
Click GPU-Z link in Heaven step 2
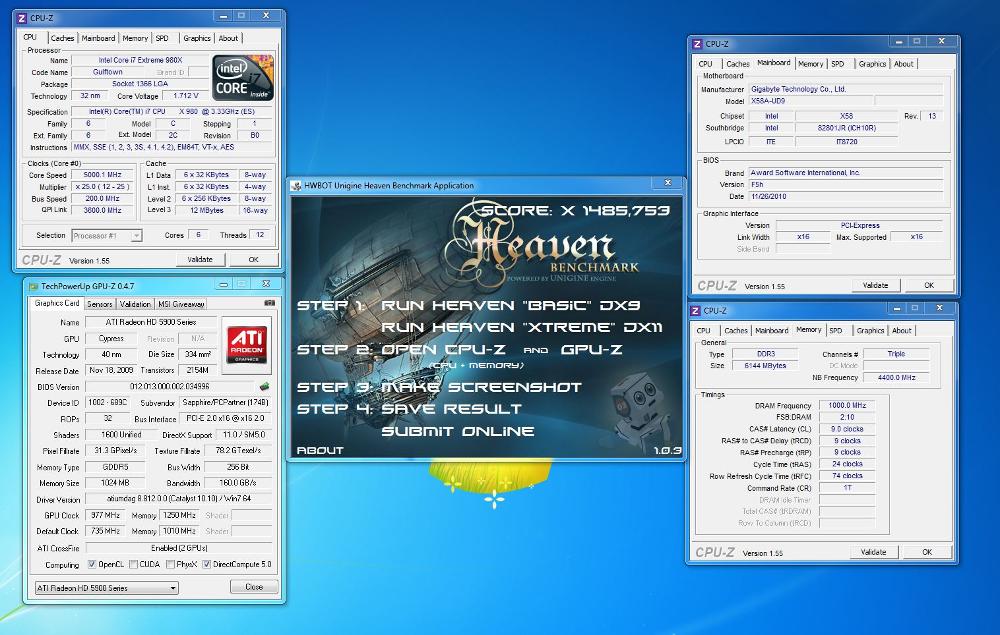point(592,349)
